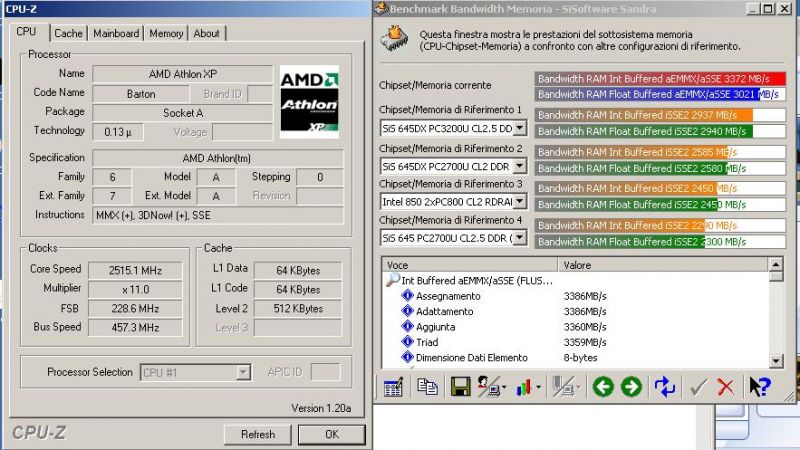Click the copy results icon
Viewport: 800px width, 450px height.
point(427,387)
